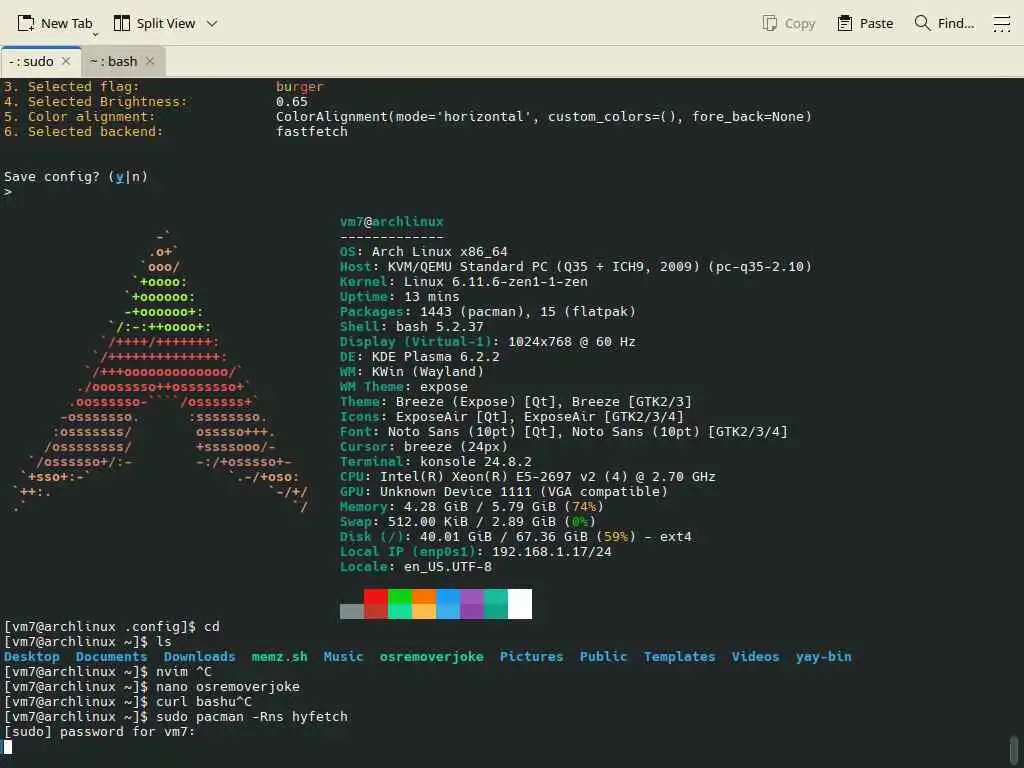Click the Kernel 'Linux 6.11.6-zen1-1-zen' text
The image size is (1024, 768).
click(496, 282)
